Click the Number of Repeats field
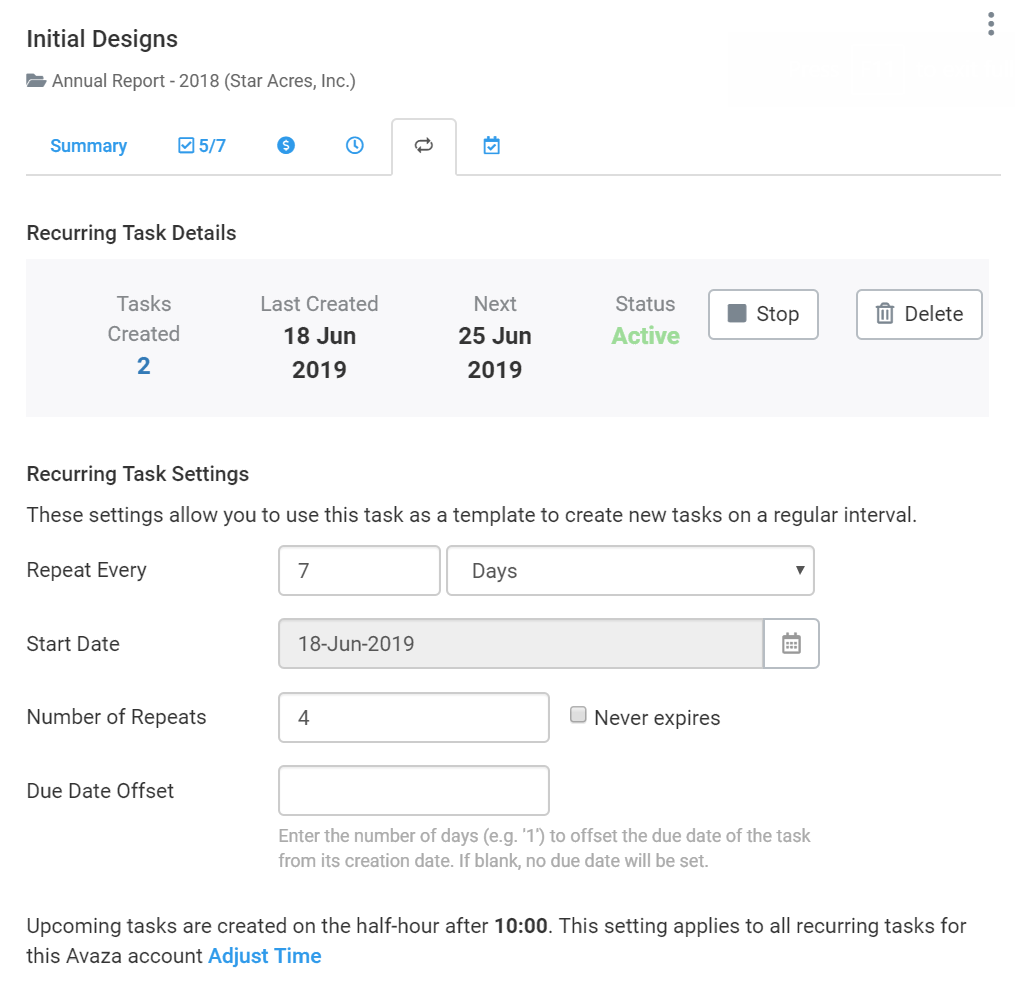 click(414, 717)
